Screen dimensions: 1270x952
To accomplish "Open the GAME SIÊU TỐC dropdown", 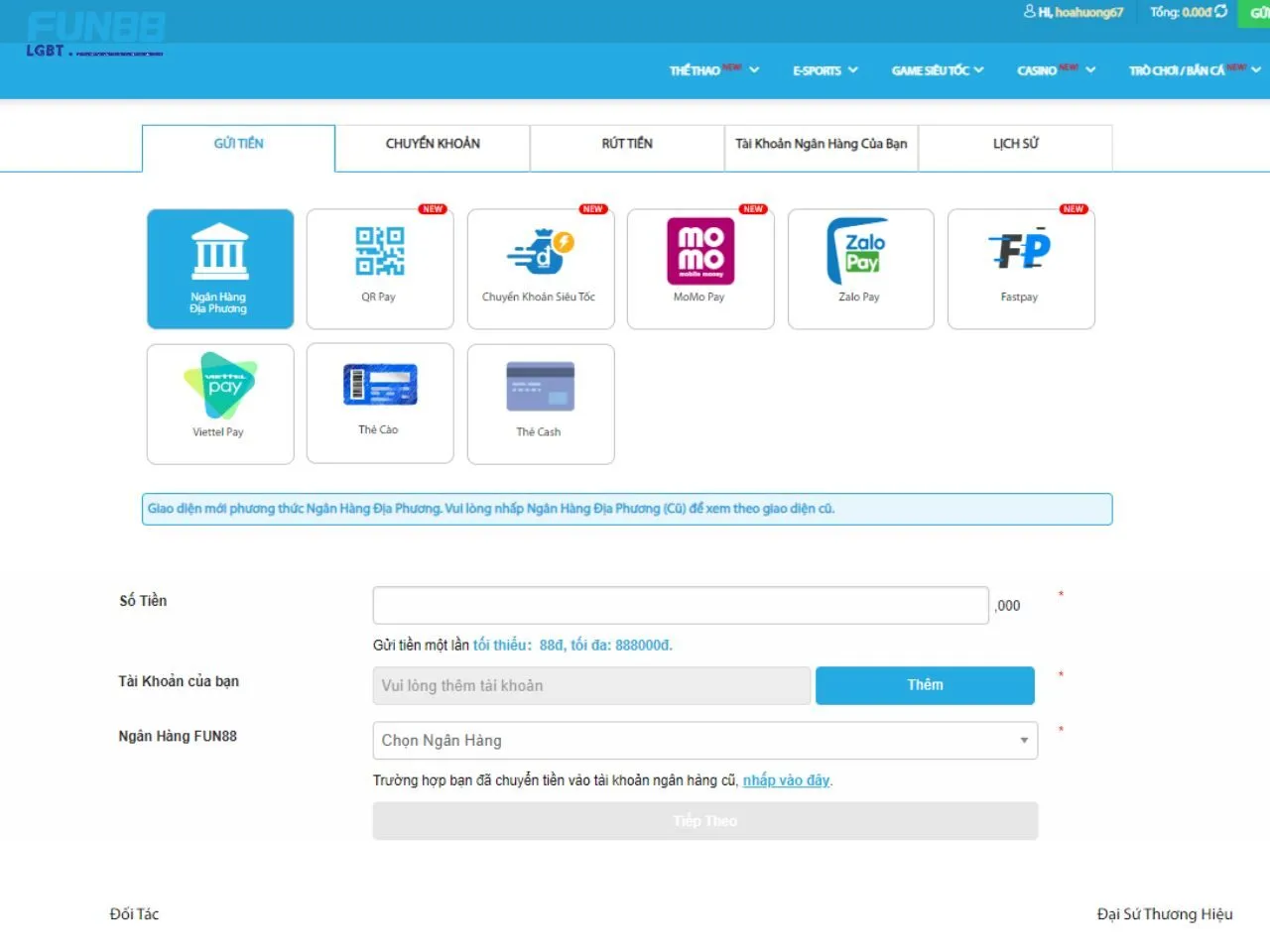I will 938,70.
